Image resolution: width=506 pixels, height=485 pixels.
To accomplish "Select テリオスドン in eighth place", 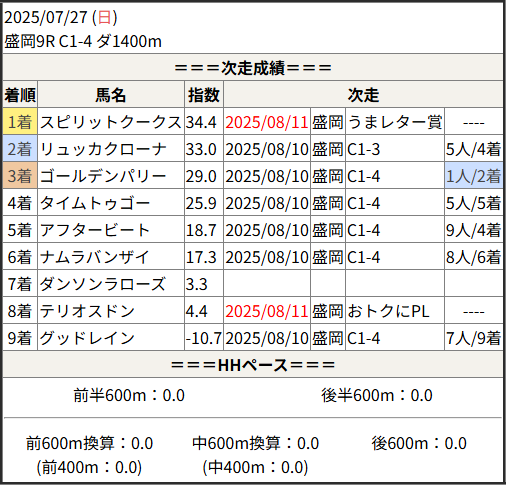I will (x=87, y=311).
